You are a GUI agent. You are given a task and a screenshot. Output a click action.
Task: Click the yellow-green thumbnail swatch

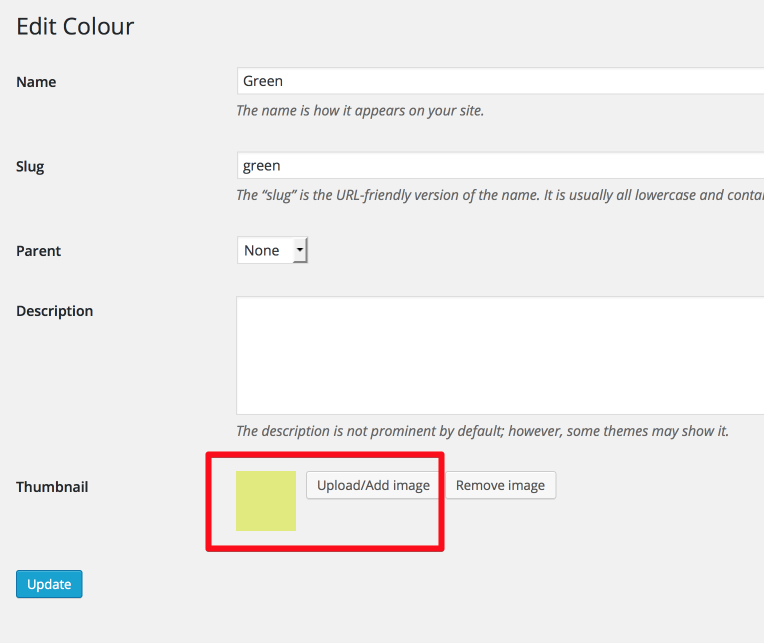[266, 501]
